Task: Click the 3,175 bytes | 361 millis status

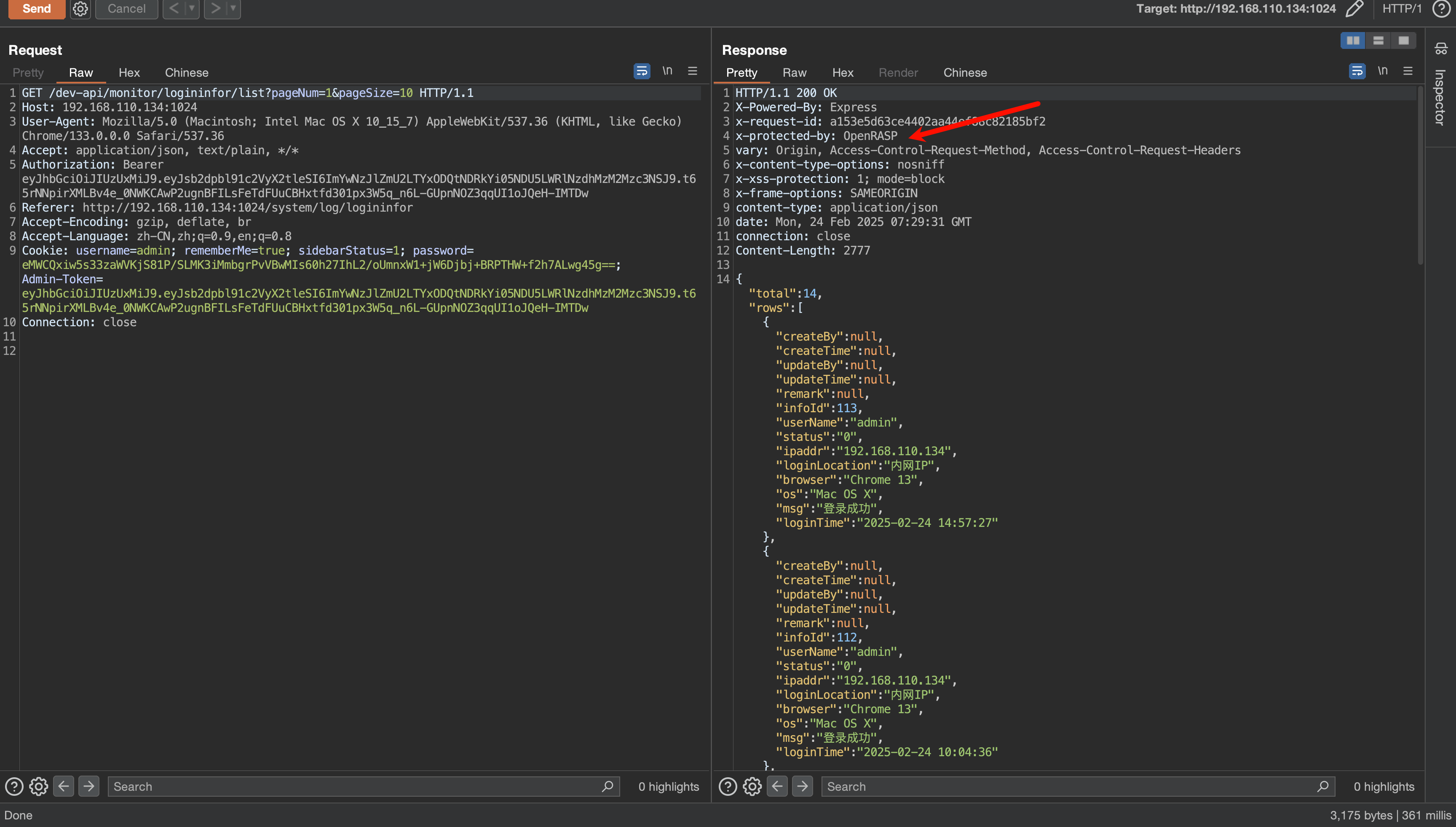Action: point(1390,816)
